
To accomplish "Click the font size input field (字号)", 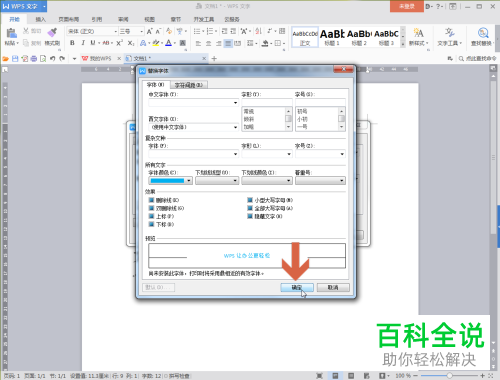I will (x=320, y=103).
